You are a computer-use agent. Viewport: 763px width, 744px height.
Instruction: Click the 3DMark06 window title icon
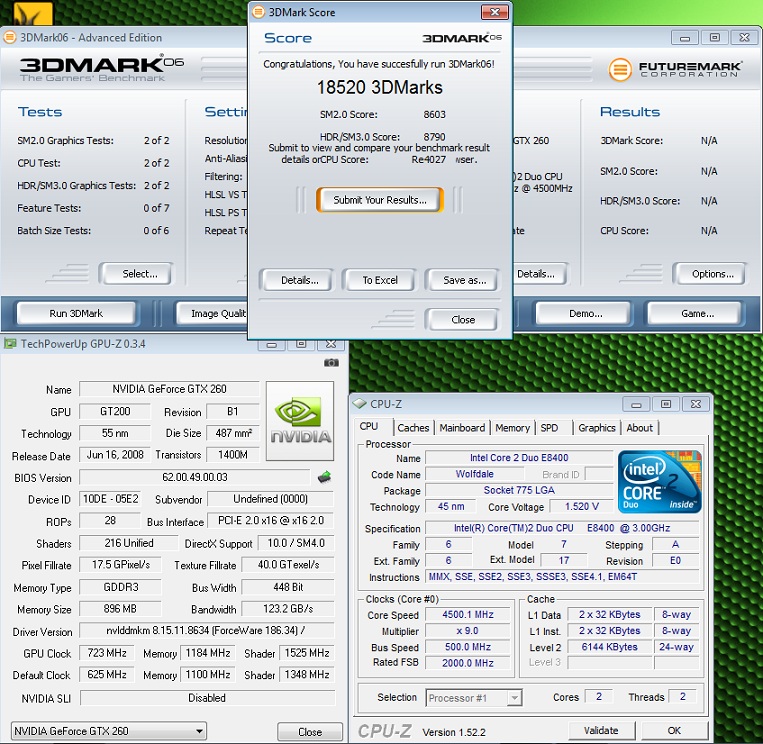(x=9, y=37)
